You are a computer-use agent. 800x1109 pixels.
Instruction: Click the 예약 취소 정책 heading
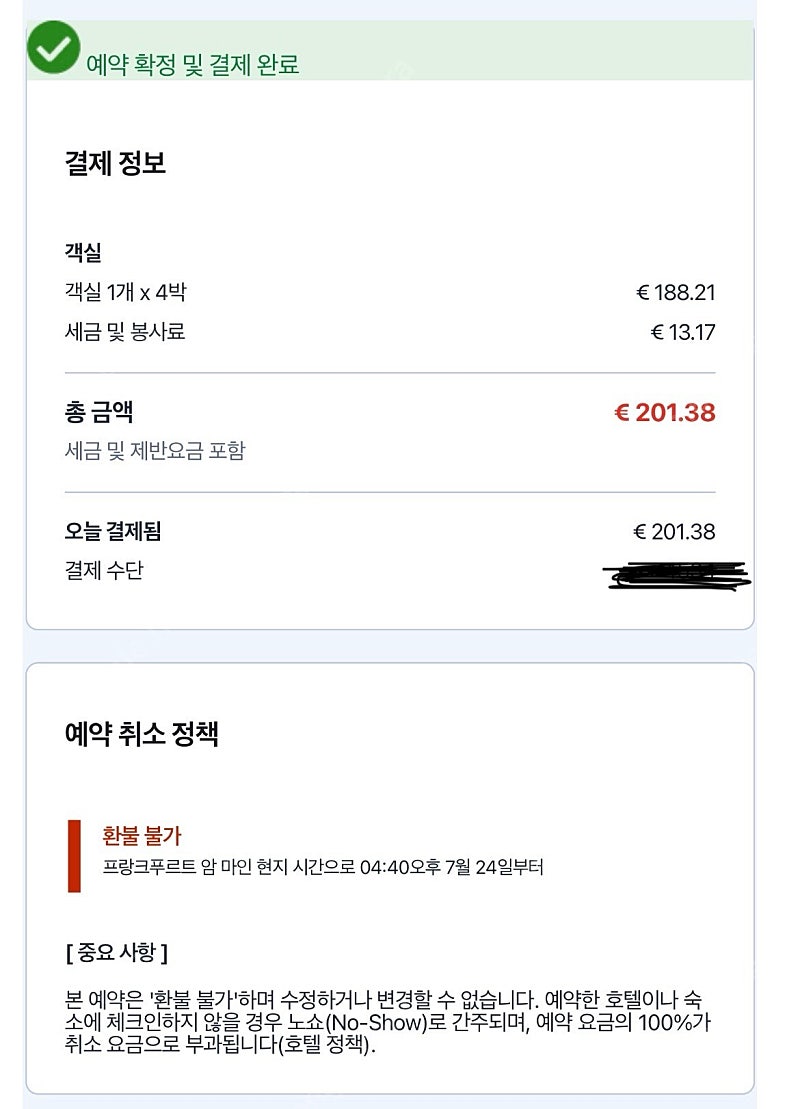pos(141,734)
